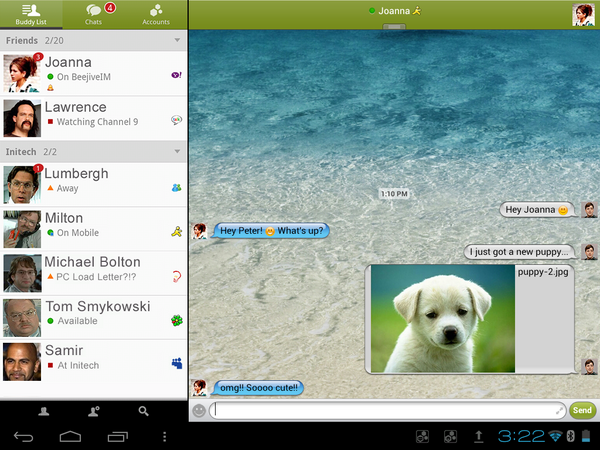This screenshot has height=450, width=600.
Task: Click the ICQ flower icon on Tom Smykowski's row
Action: click(176, 321)
